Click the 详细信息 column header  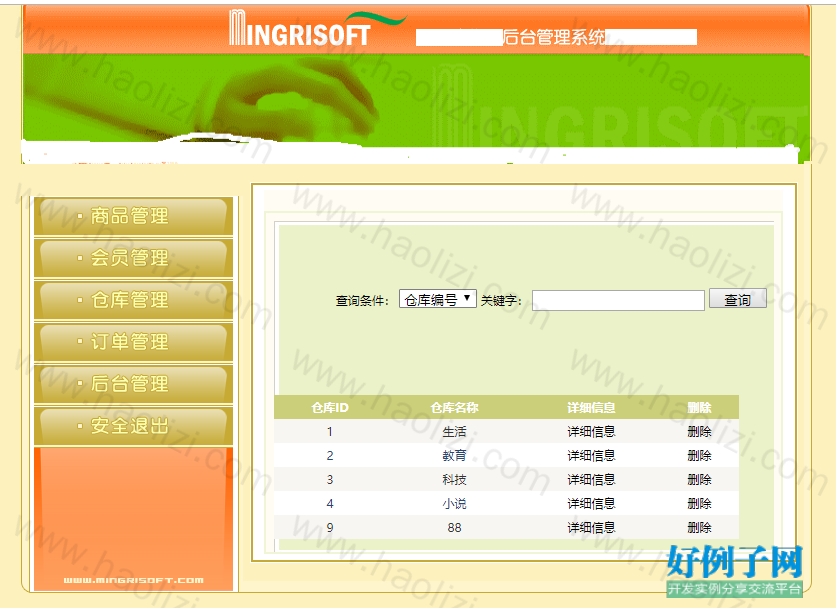[591, 408]
